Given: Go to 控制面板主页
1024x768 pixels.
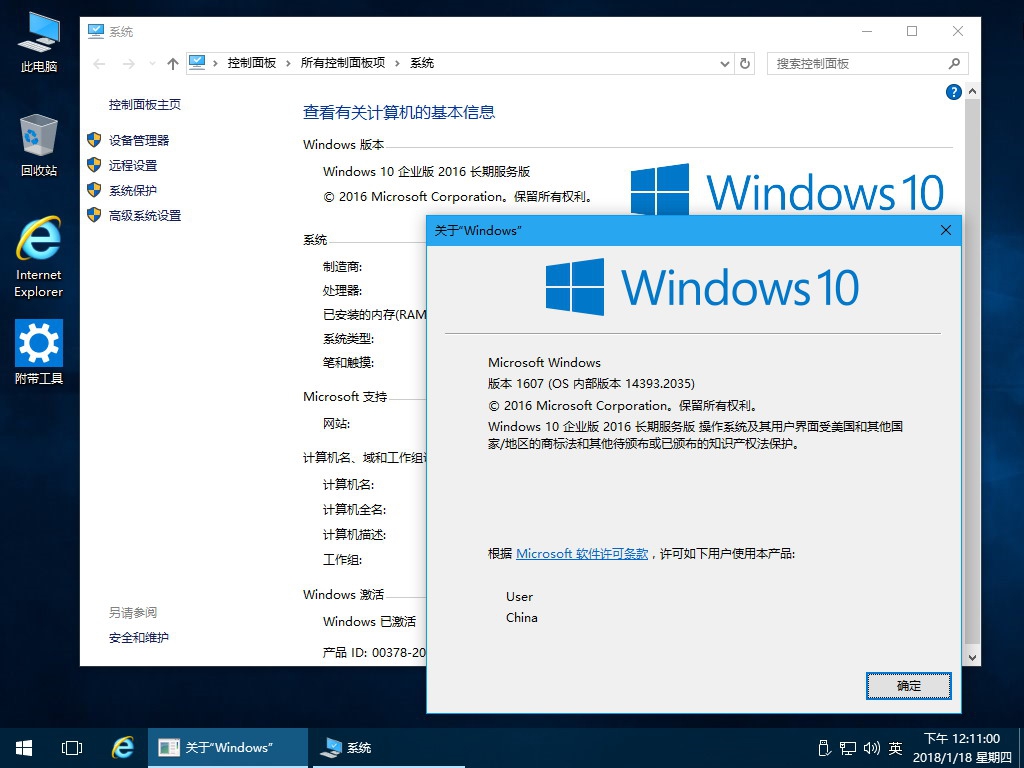Looking at the screenshot, I should 145,104.
